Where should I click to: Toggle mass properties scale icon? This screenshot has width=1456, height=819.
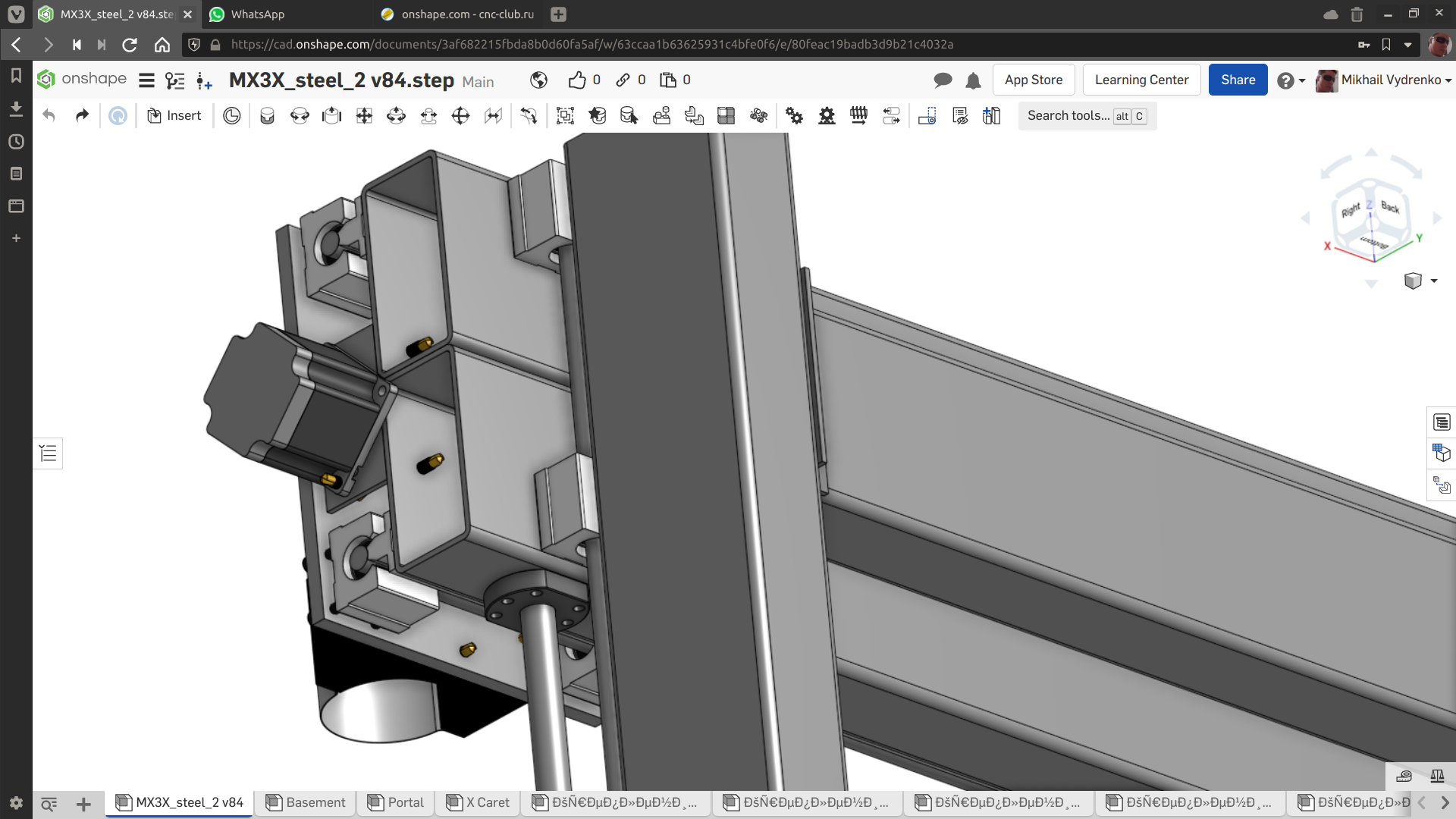click(1437, 776)
